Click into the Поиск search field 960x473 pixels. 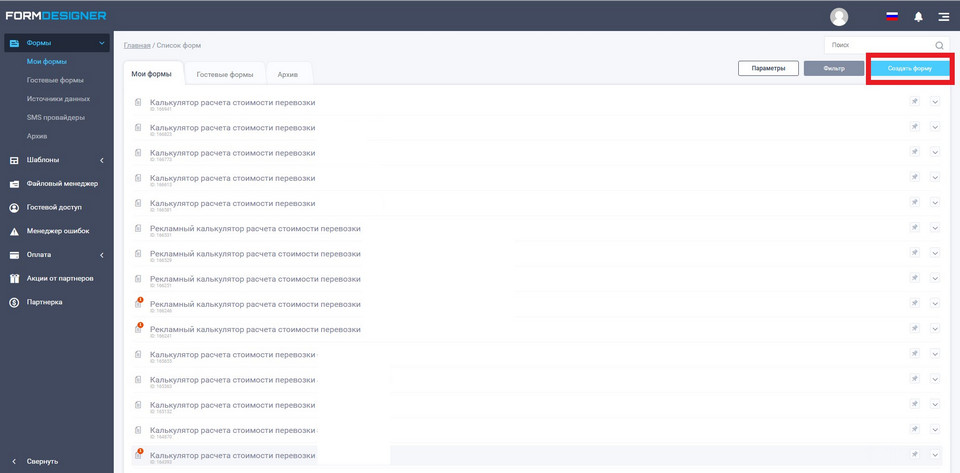point(878,45)
